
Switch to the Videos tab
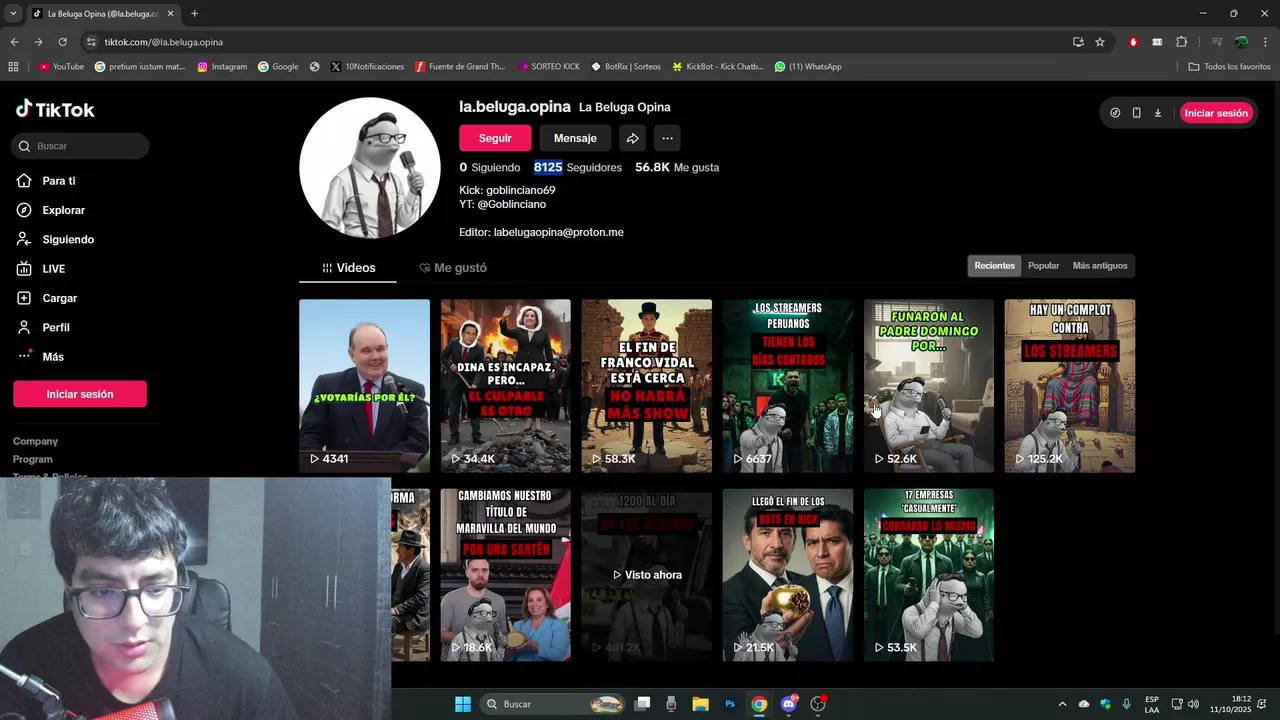coord(348,268)
